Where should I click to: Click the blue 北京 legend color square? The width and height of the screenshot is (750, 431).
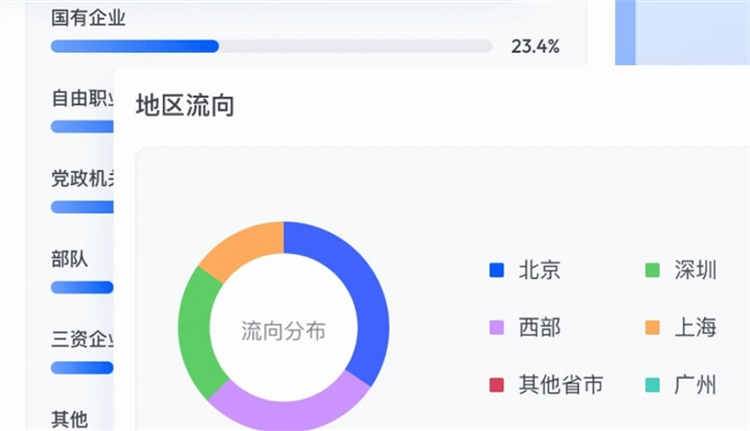tap(496, 270)
